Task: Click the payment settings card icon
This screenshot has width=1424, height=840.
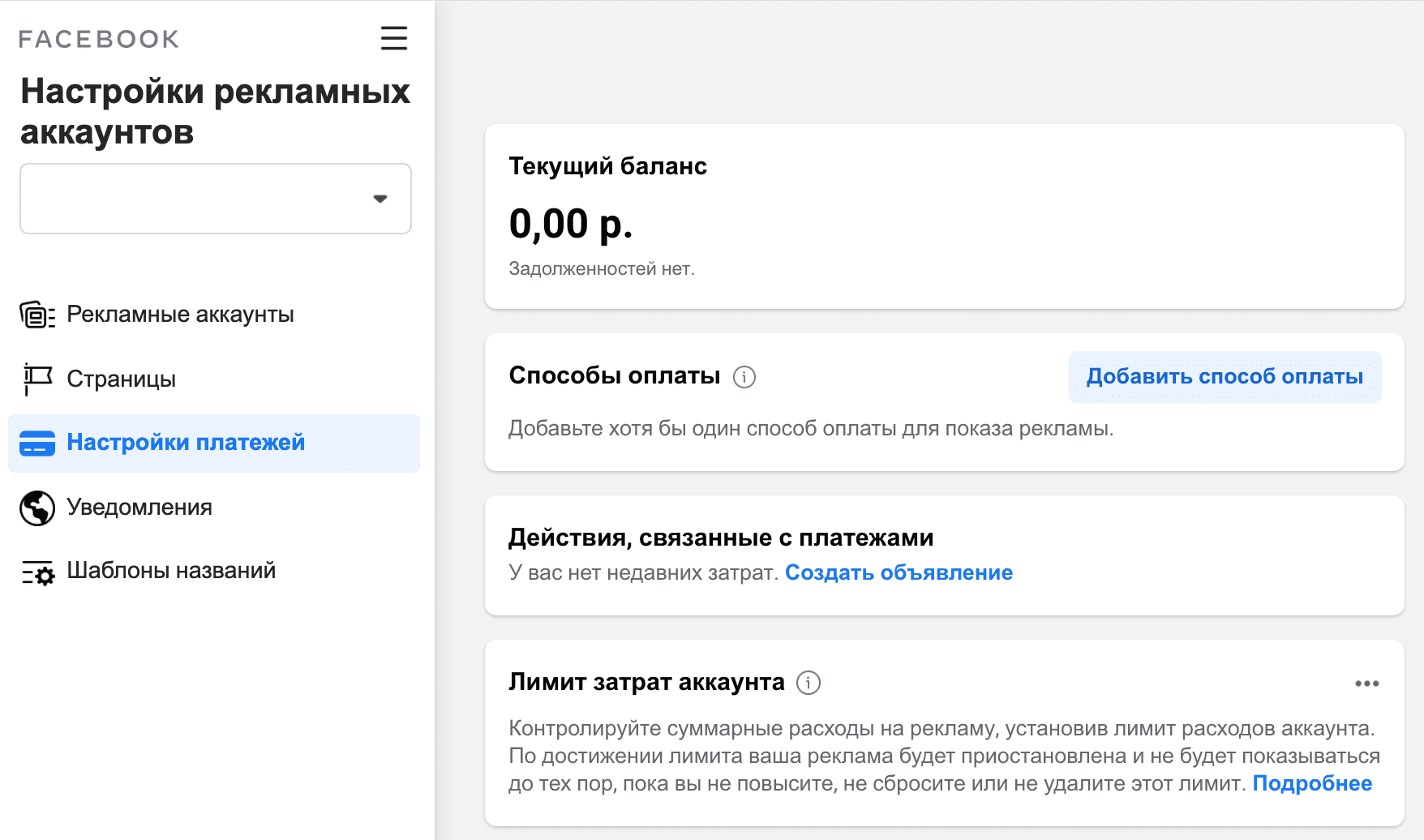Action: tap(37, 444)
